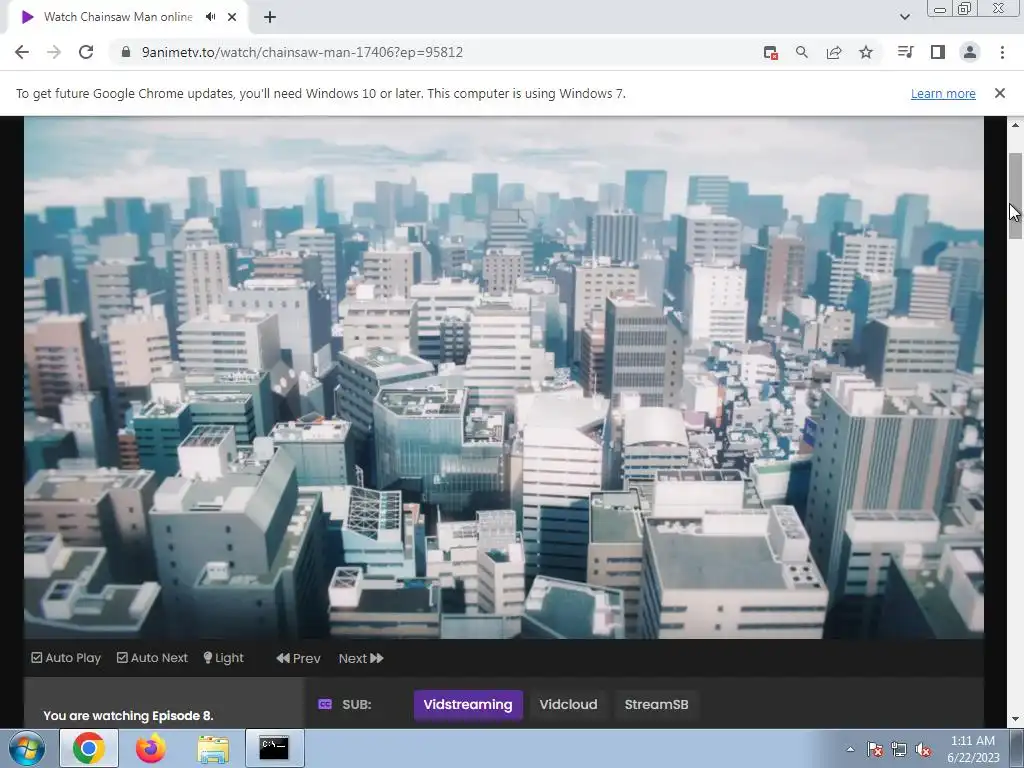Open media controls icon in toolbar

click(x=905, y=52)
